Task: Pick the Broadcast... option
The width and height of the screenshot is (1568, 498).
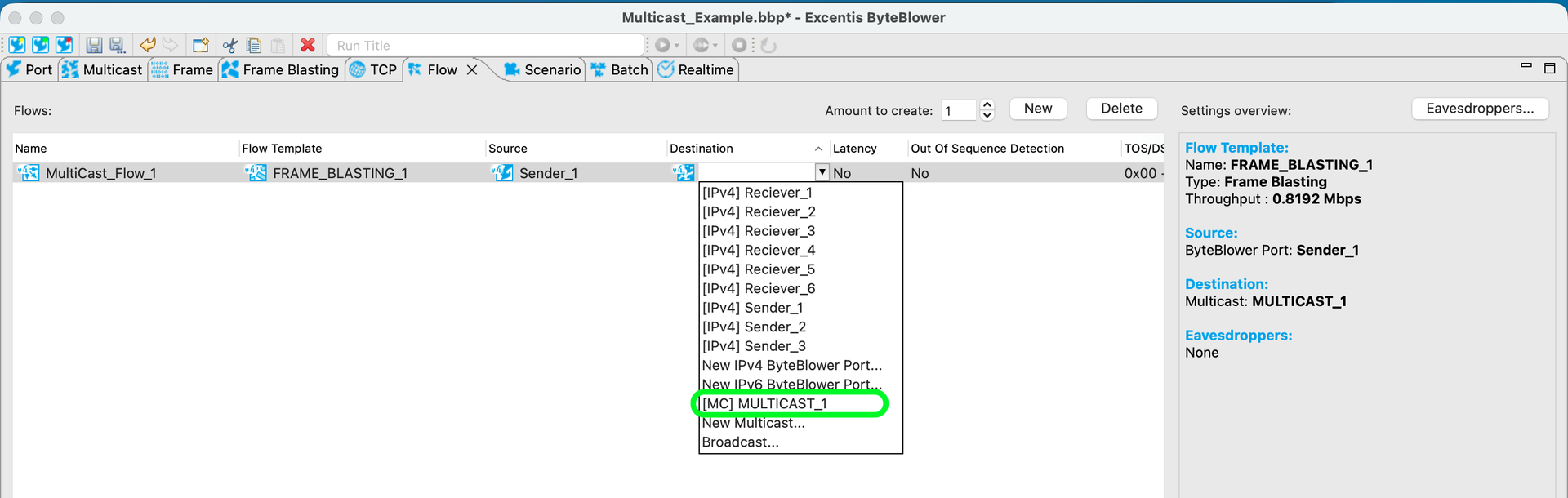Action: point(740,442)
